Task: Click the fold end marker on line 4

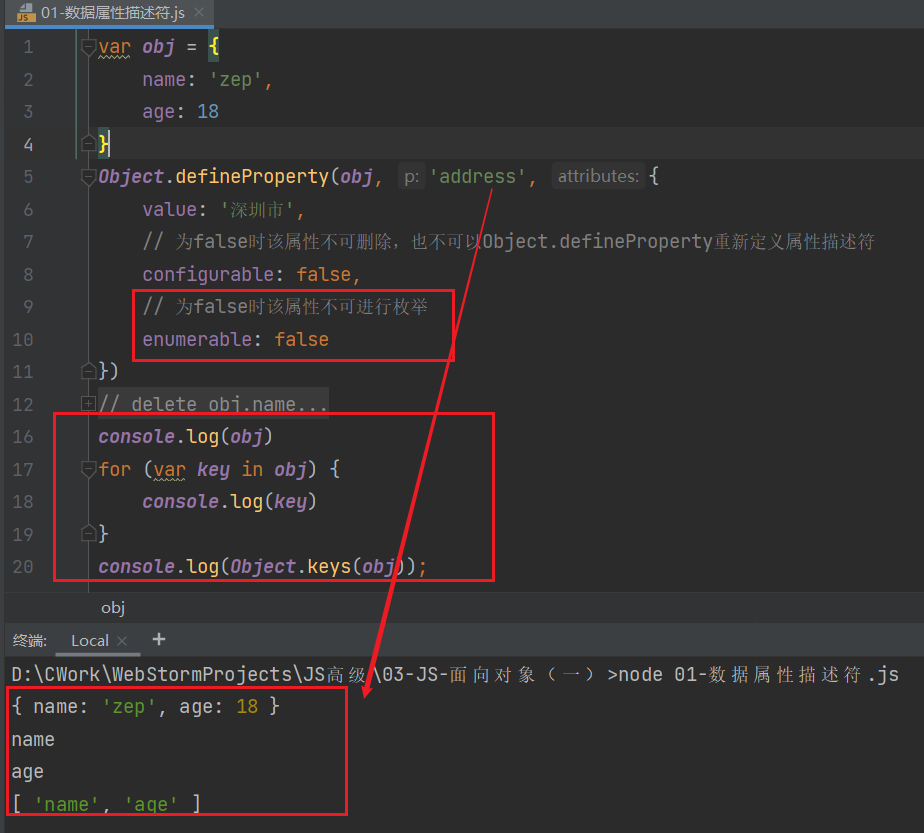Action: coord(88,143)
